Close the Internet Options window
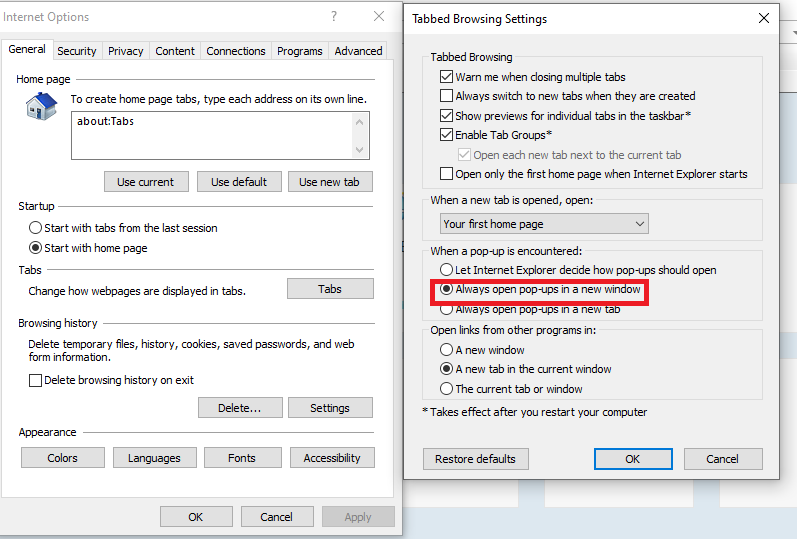Screen dimensions: 797x539 pyautogui.click(x=379, y=16)
